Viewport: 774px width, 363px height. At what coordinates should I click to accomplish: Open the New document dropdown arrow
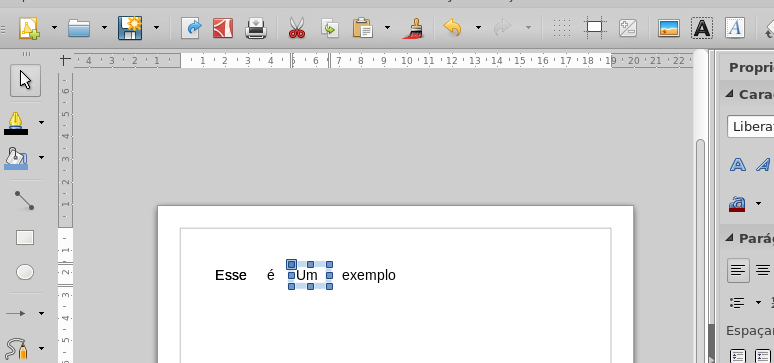[x=54, y=28]
